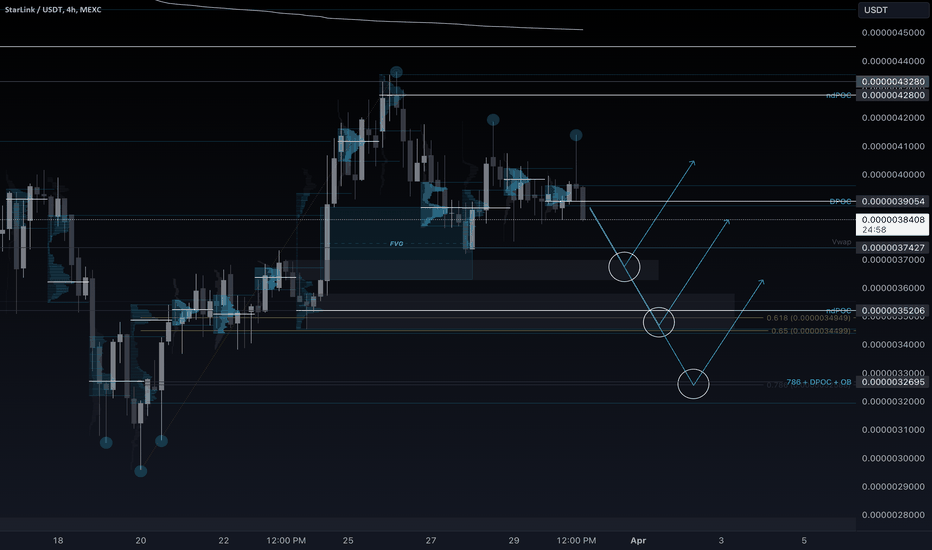Click the 0.0000039054 DPOC price label

pyautogui.click(x=893, y=202)
